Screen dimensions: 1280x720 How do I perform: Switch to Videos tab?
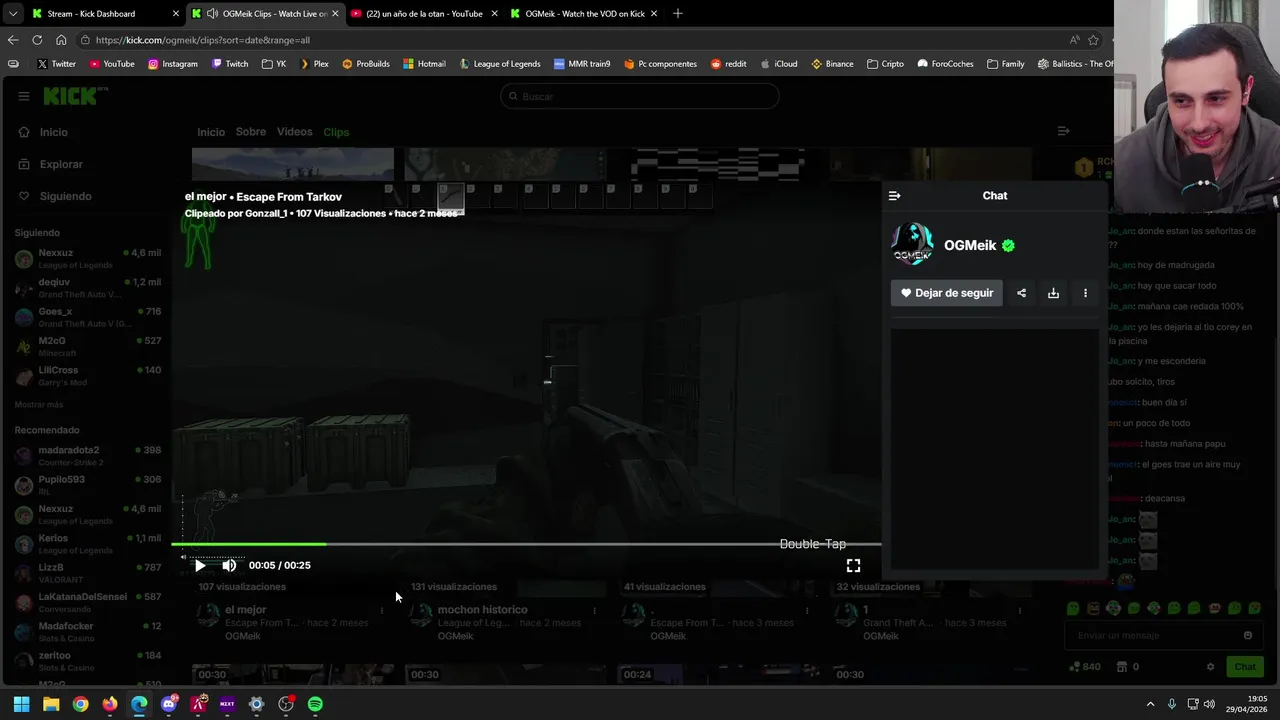coord(295,132)
